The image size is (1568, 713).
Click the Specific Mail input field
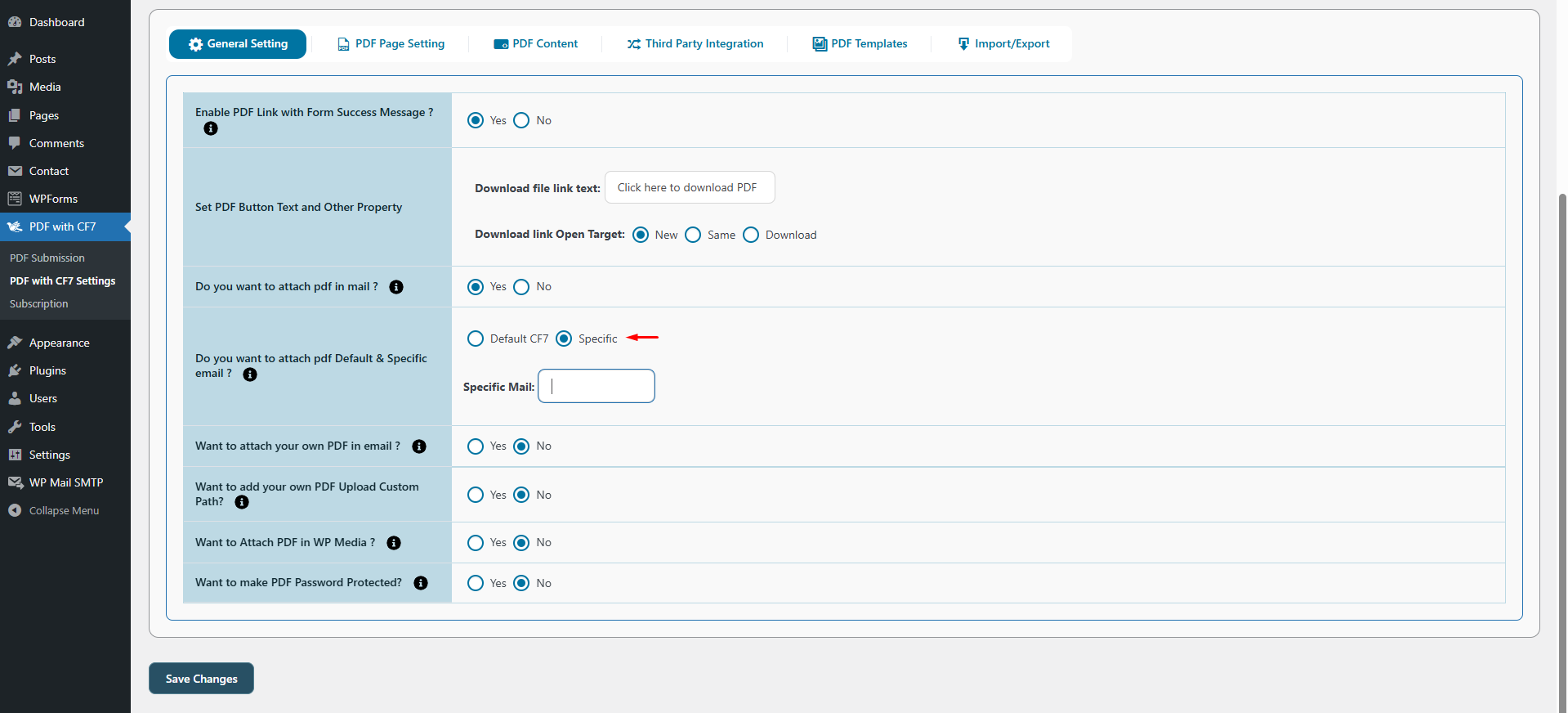[596, 386]
